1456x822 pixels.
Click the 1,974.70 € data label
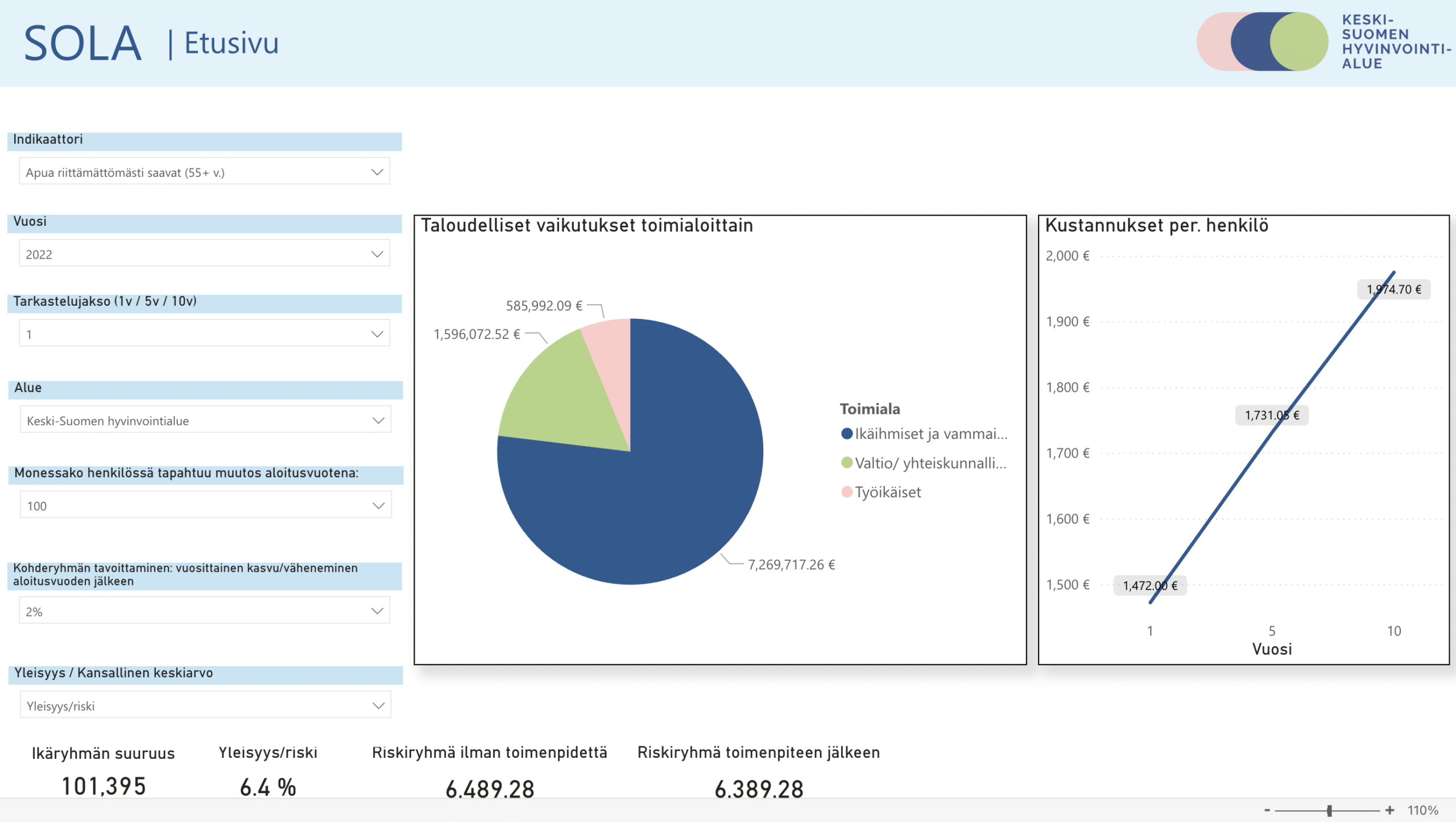[x=1393, y=289]
